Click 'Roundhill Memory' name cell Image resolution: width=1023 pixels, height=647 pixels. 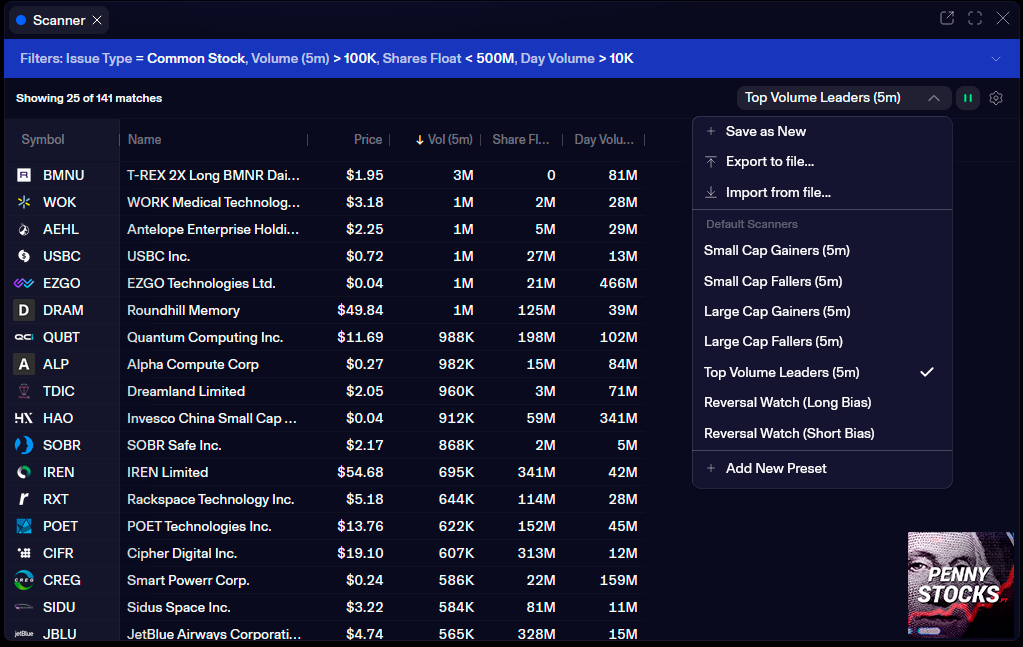coord(183,310)
